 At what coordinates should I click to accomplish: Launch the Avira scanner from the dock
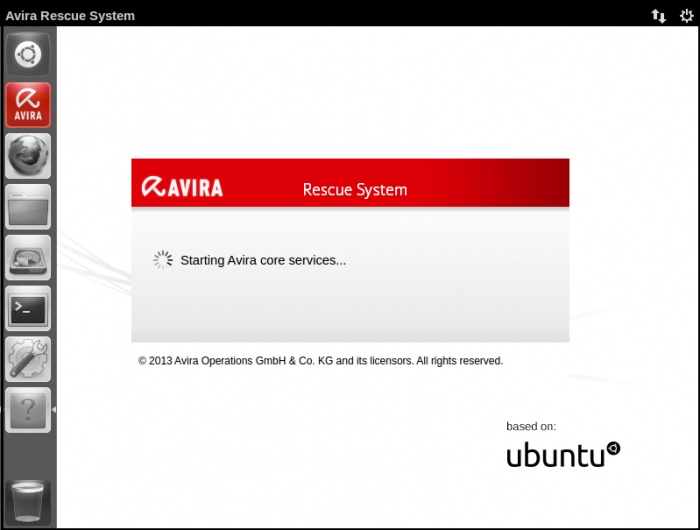(x=28, y=105)
